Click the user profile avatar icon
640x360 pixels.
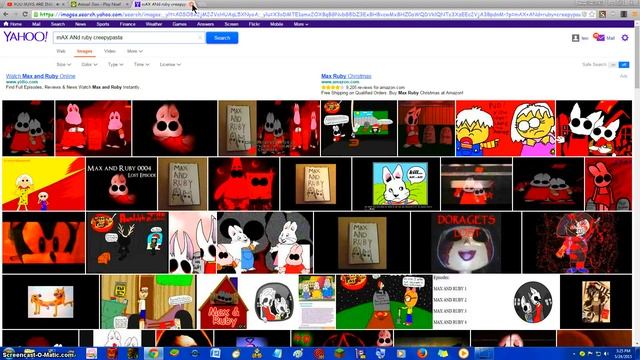576,38
